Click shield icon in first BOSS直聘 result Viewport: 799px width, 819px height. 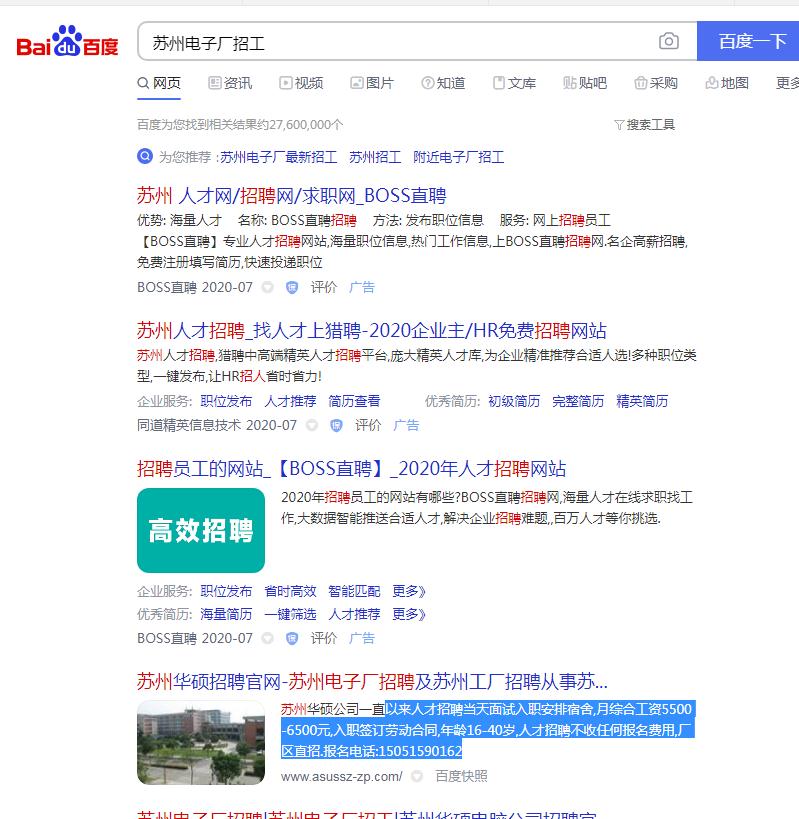point(292,287)
